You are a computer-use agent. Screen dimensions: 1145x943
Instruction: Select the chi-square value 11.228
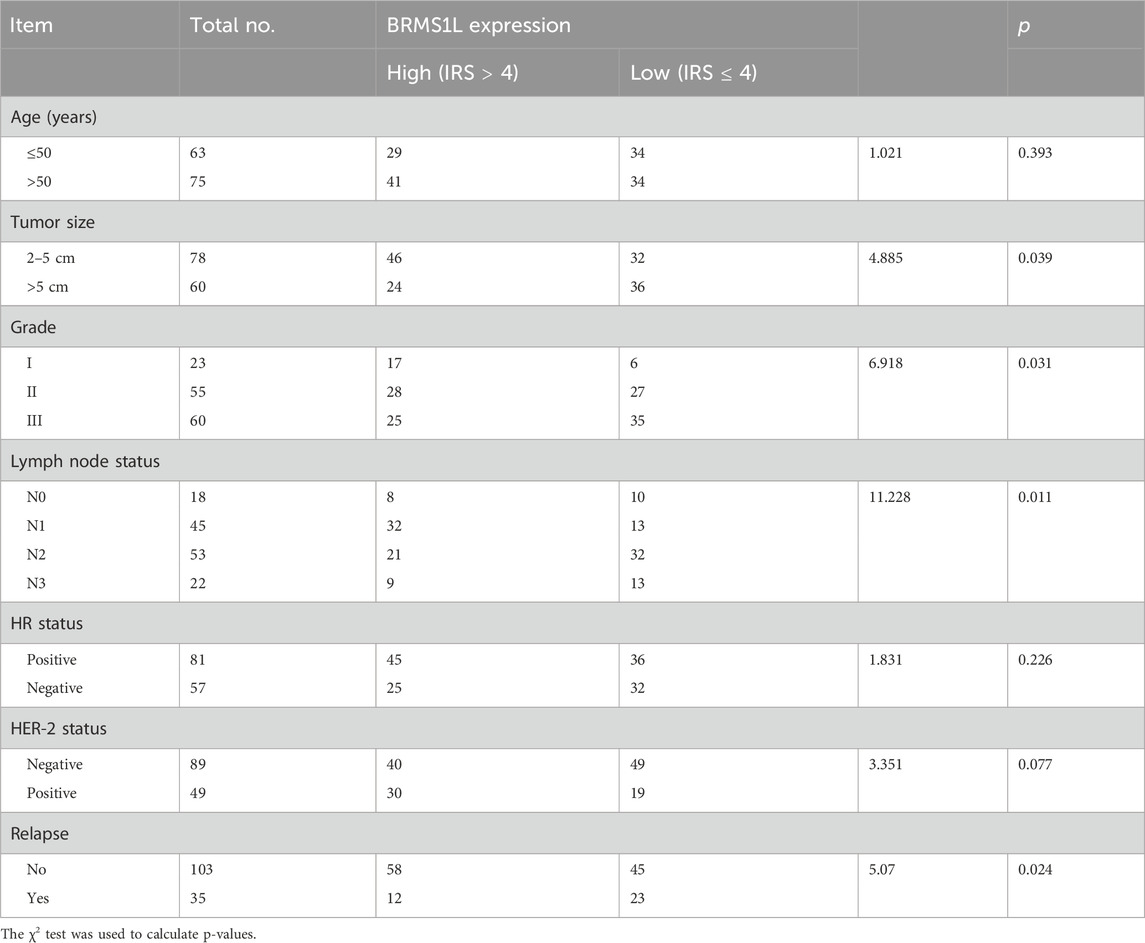(889, 497)
